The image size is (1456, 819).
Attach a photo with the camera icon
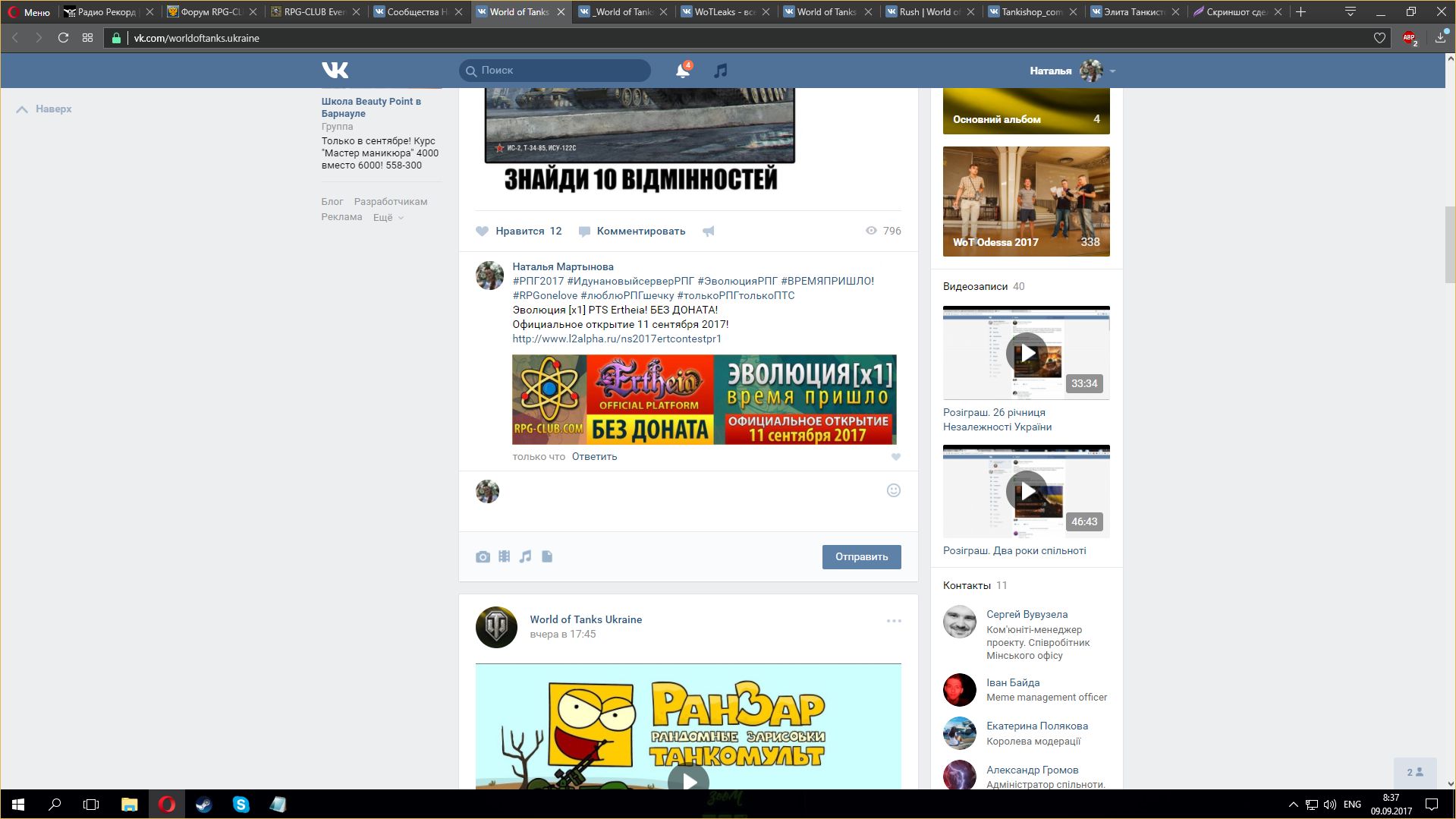coord(483,556)
